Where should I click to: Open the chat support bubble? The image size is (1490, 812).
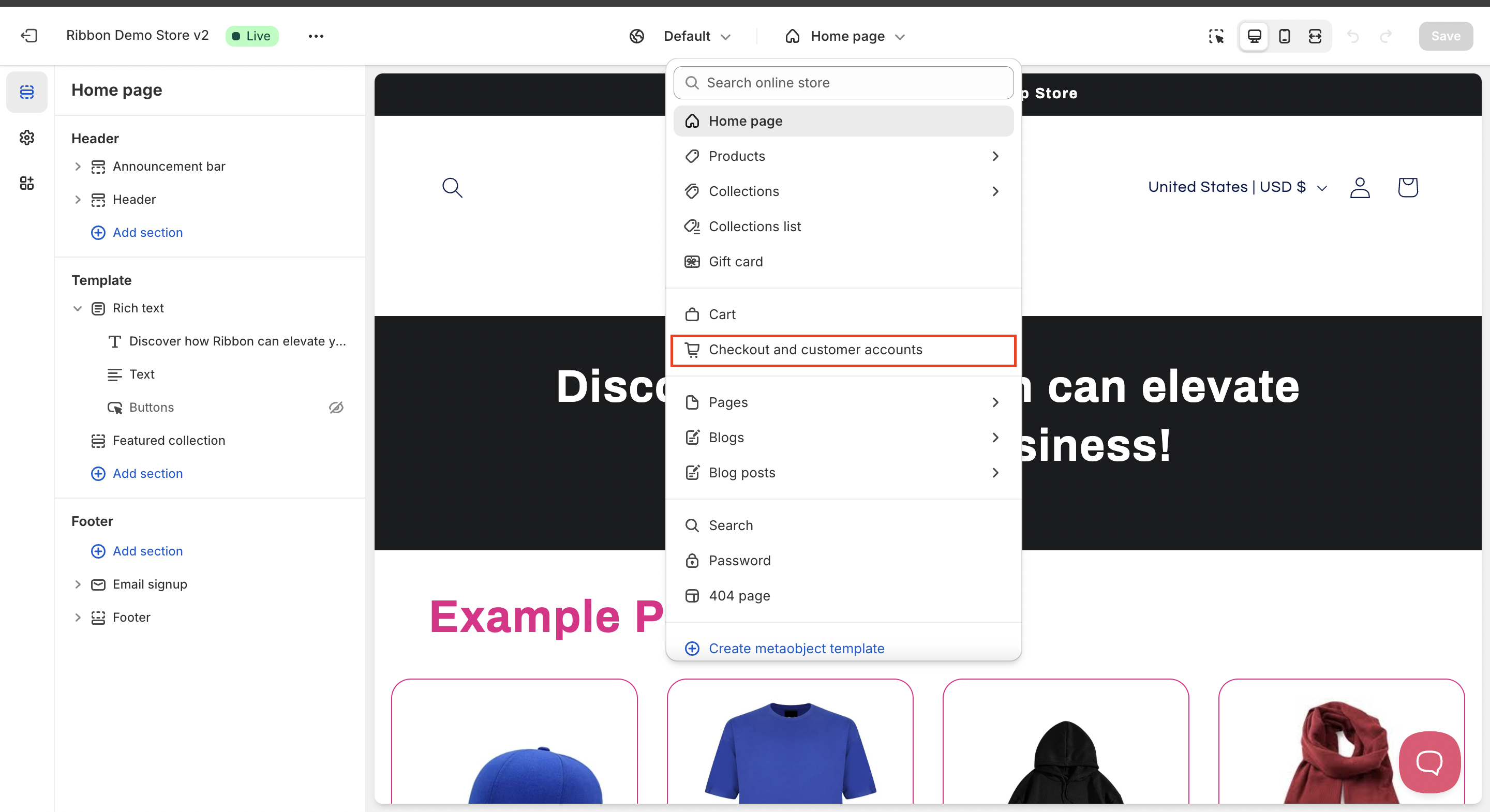tap(1428, 762)
